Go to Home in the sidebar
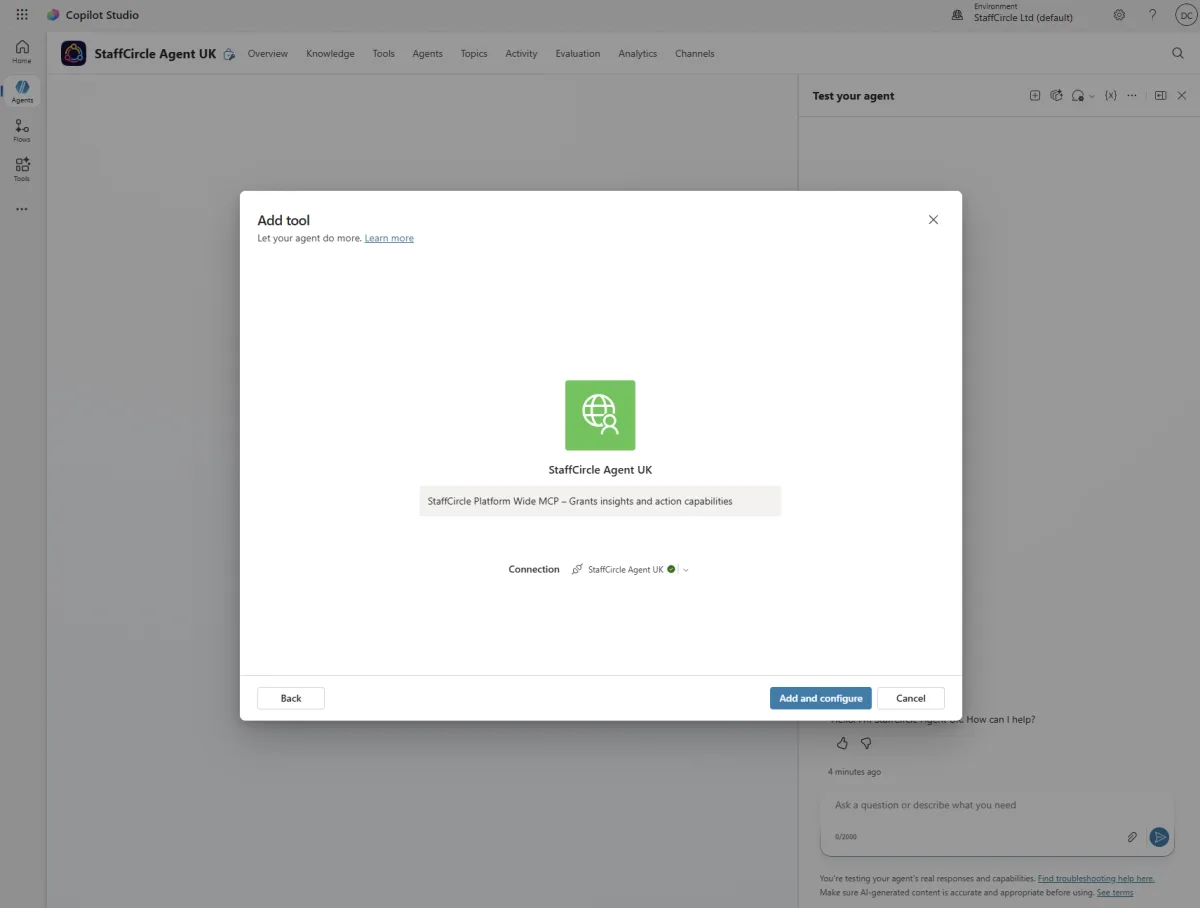The height and width of the screenshot is (908, 1200). click(22, 51)
